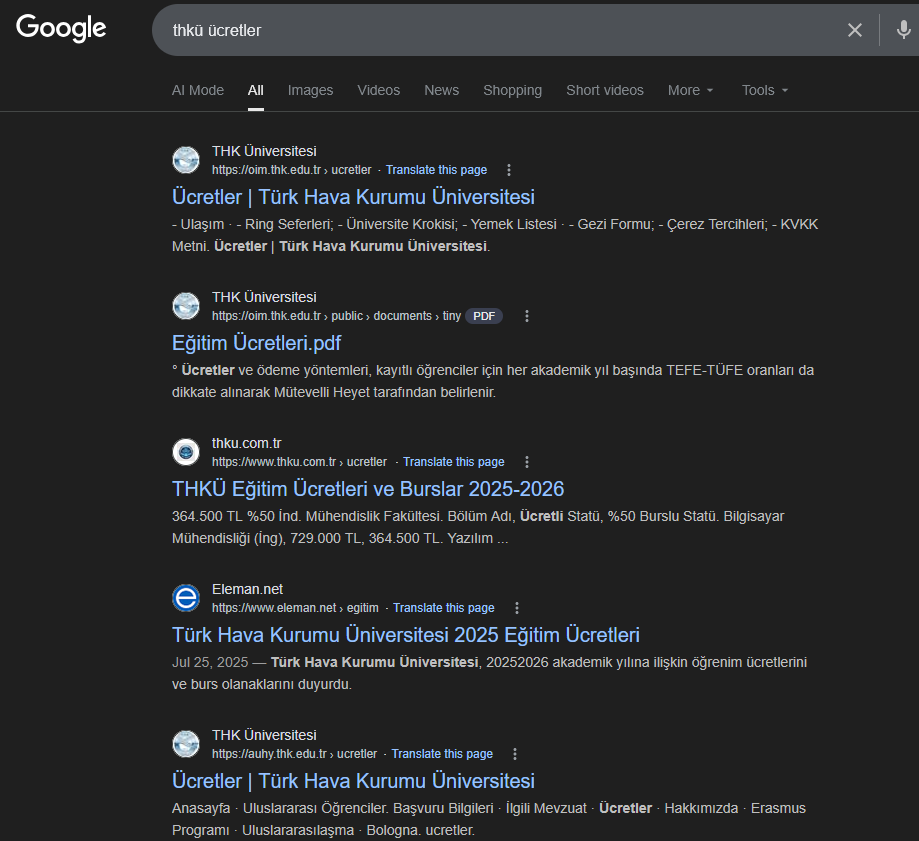Image resolution: width=919 pixels, height=841 pixels.
Task: Click favicon of auhy.thk.edu.tr result
Action: click(186, 744)
